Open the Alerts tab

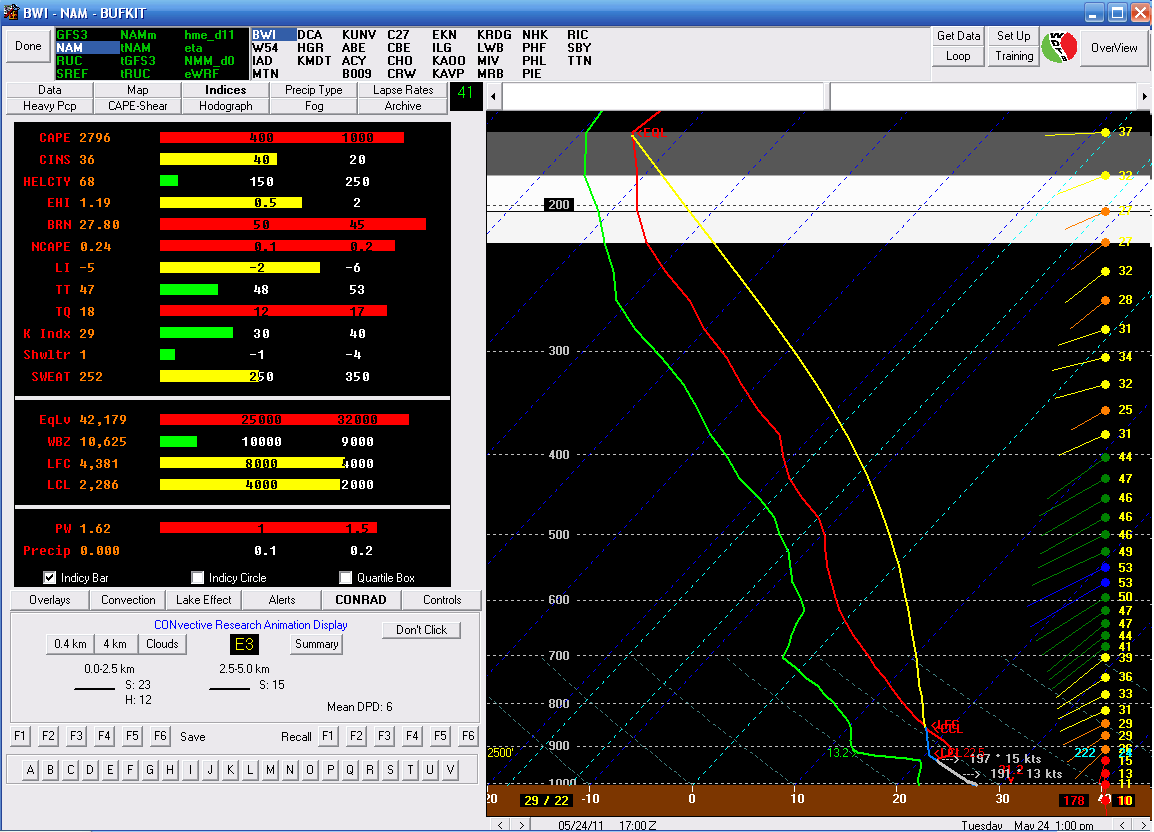click(x=282, y=600)
